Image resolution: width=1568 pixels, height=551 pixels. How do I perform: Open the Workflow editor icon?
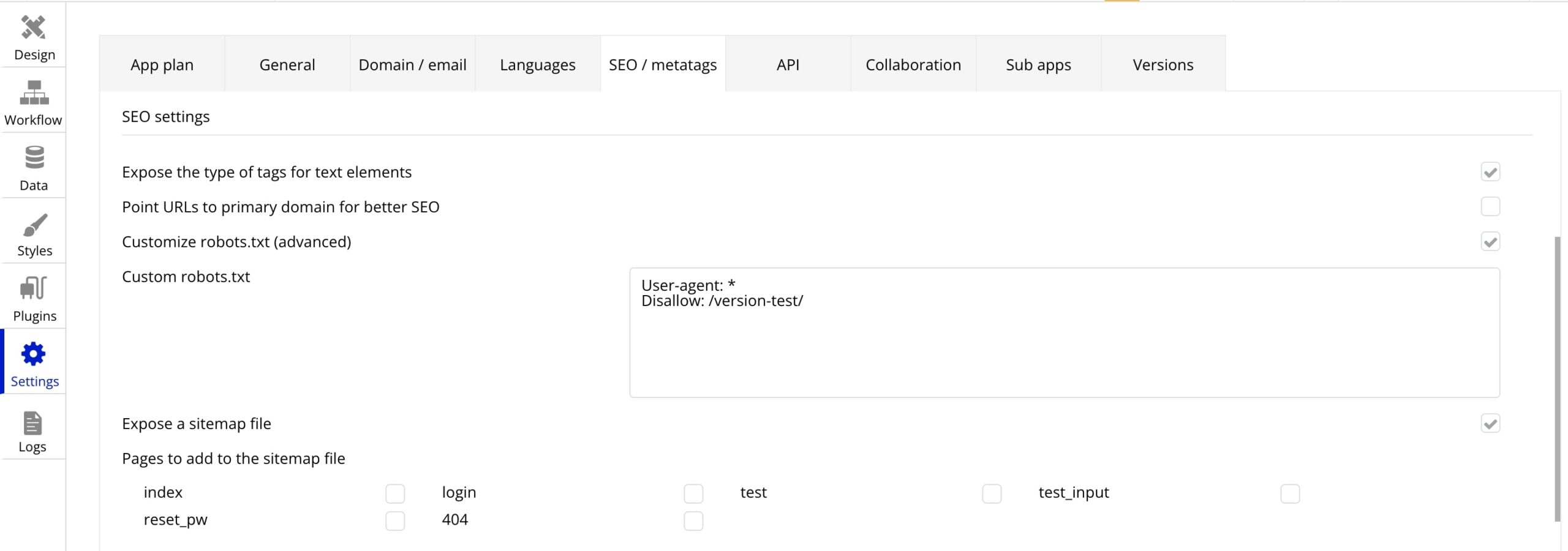point(34,93)
